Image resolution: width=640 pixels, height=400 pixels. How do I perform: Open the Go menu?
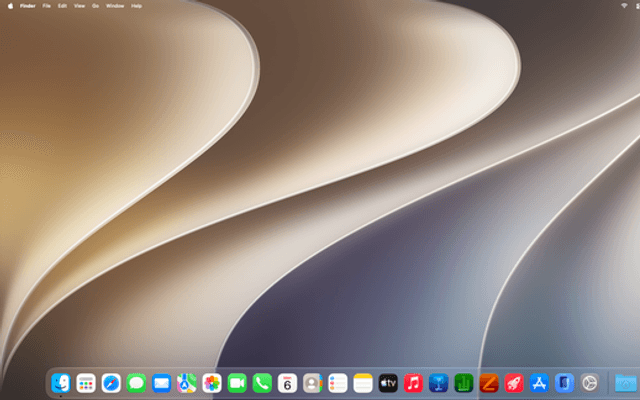[x=95, y=6]
